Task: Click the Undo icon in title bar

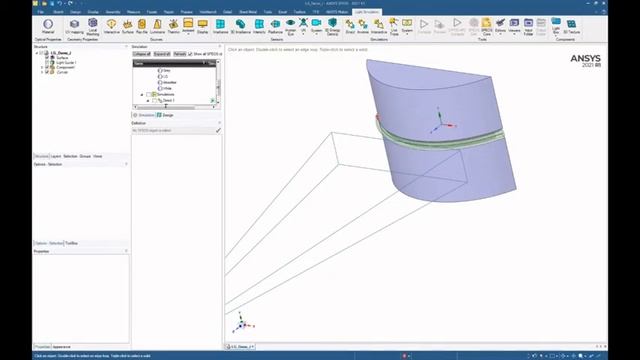Action: [x=60, y=3]
